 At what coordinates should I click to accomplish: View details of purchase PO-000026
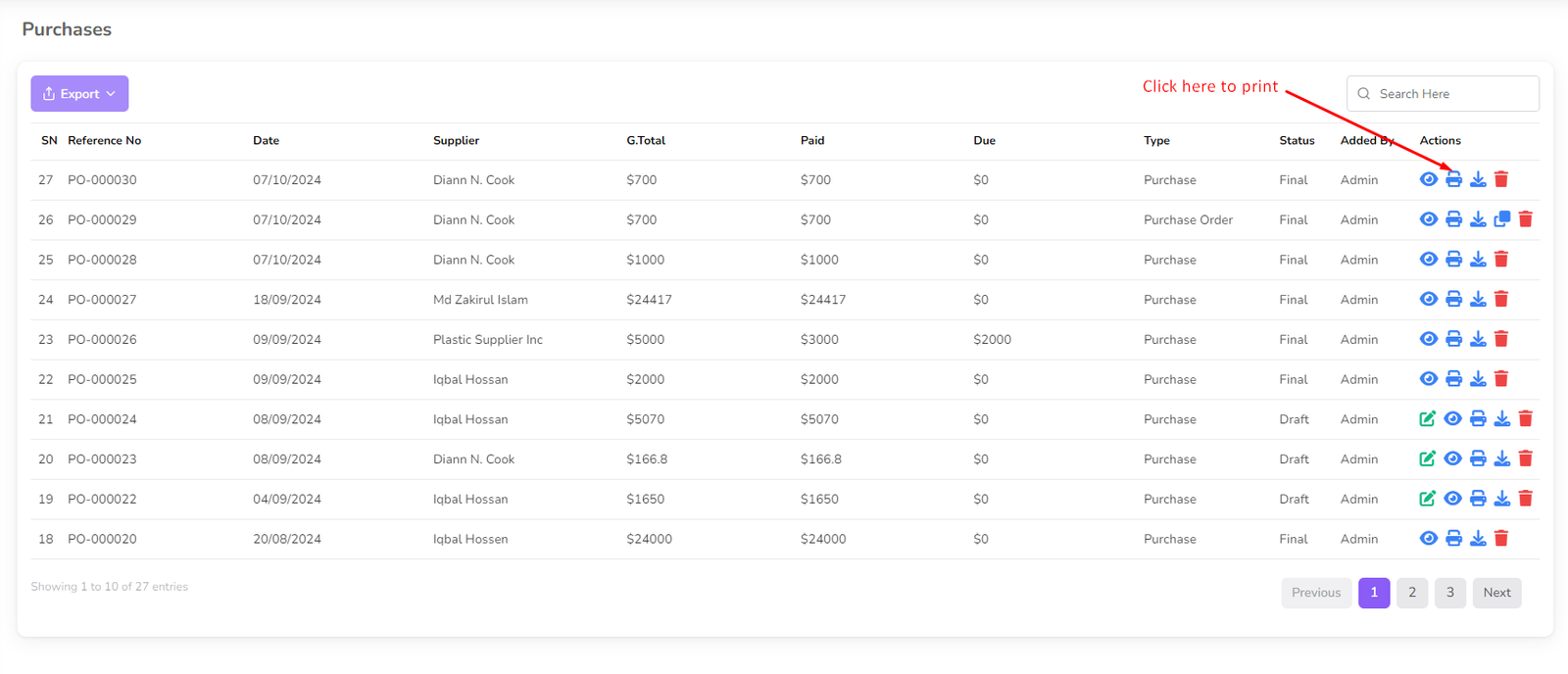pos(1429,339)
